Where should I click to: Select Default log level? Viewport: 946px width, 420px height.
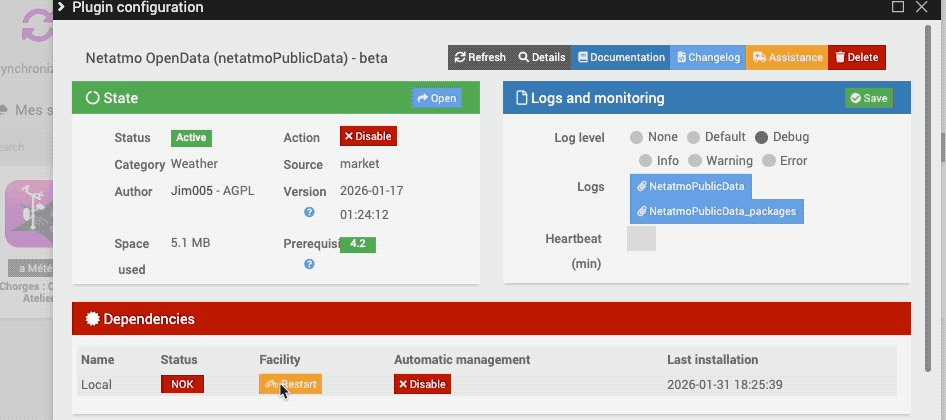point(694,138)
